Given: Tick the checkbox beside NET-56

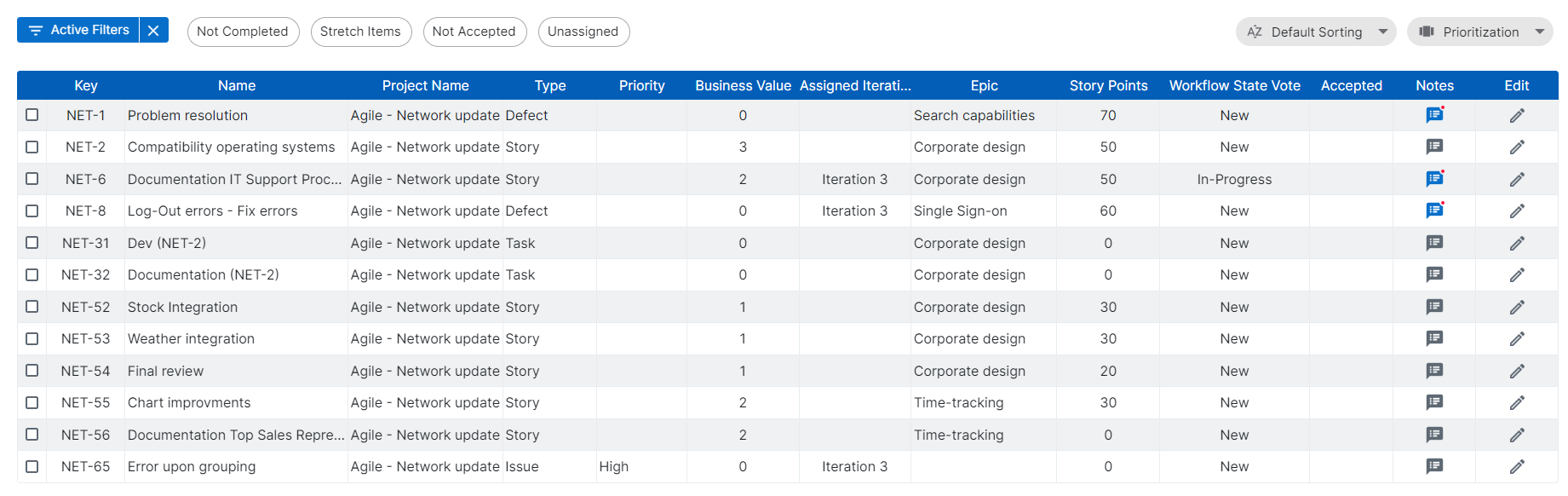Looking at the screenshot, I should (x=32, y=435).
